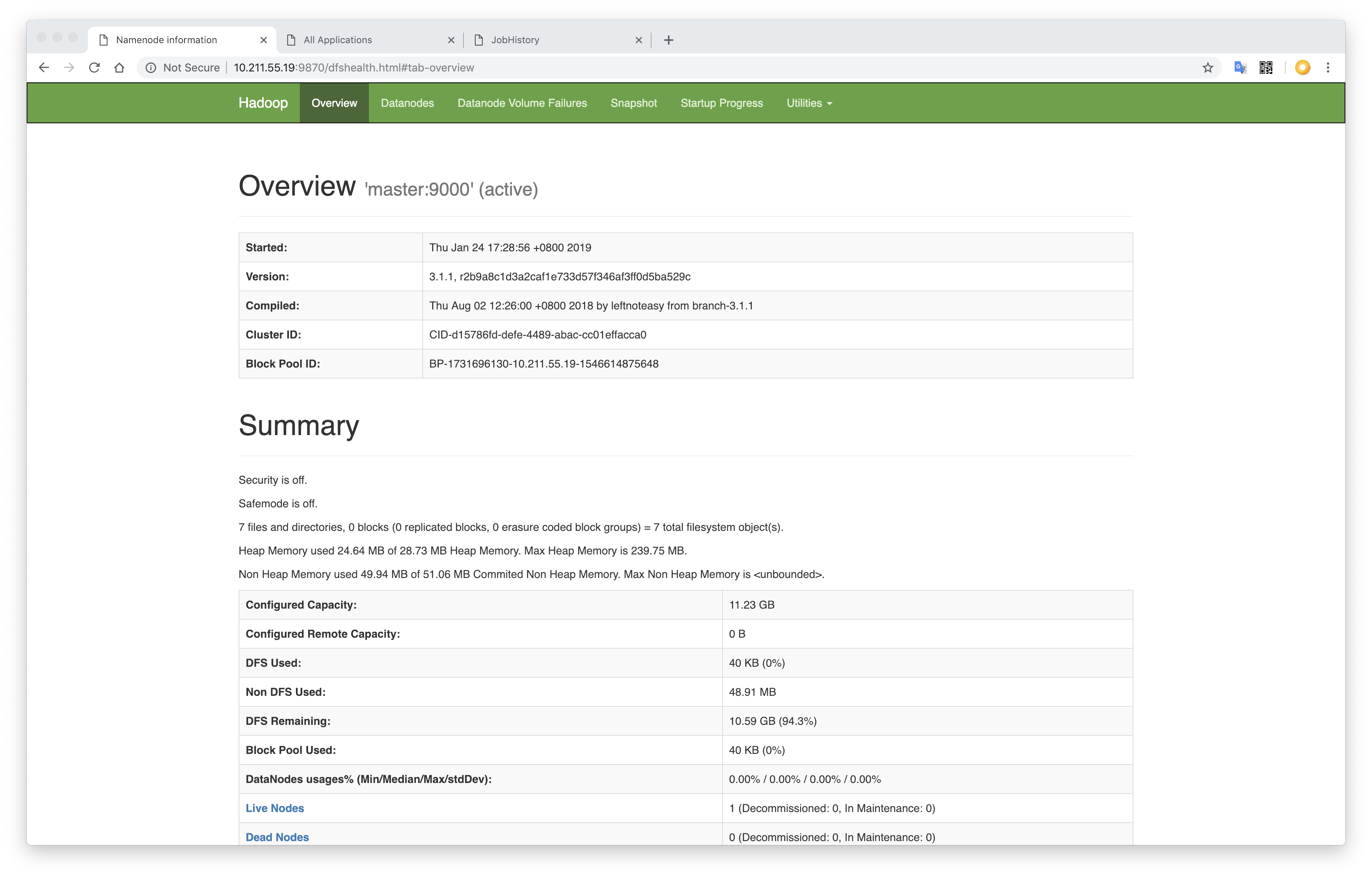This screenshot has width=1372, height=878.
Task: Click the '7 files and directories' line
Action: (511, 527)
